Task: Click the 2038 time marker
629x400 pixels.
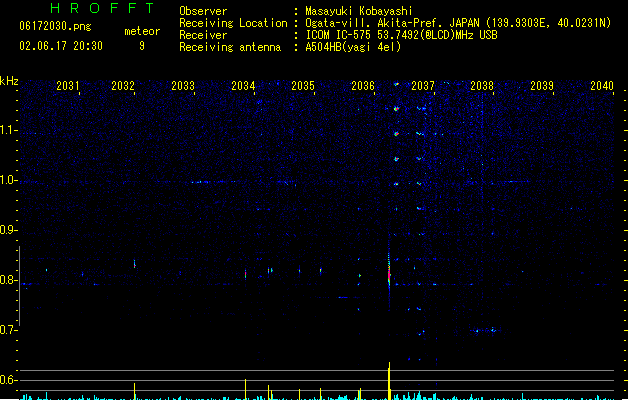Action: click(x=482, y=86)
